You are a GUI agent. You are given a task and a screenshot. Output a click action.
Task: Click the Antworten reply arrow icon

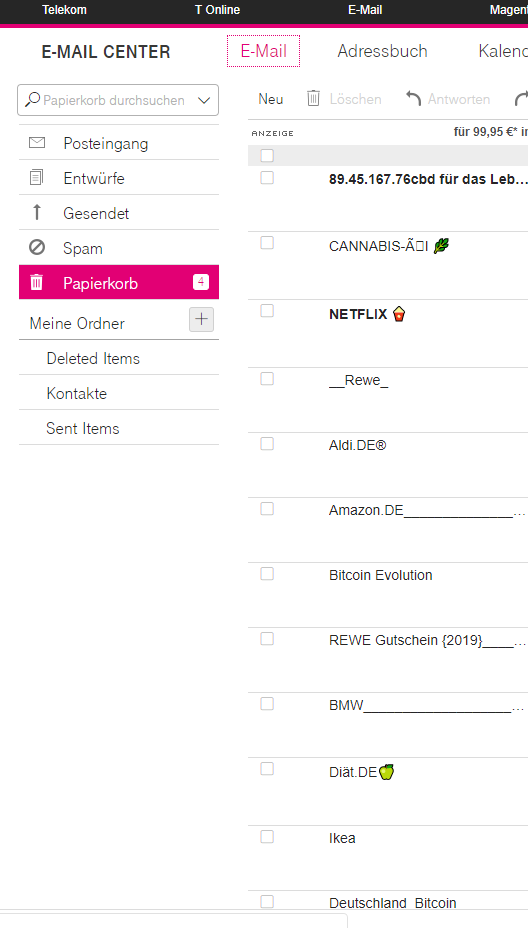(x=413, y=99)
